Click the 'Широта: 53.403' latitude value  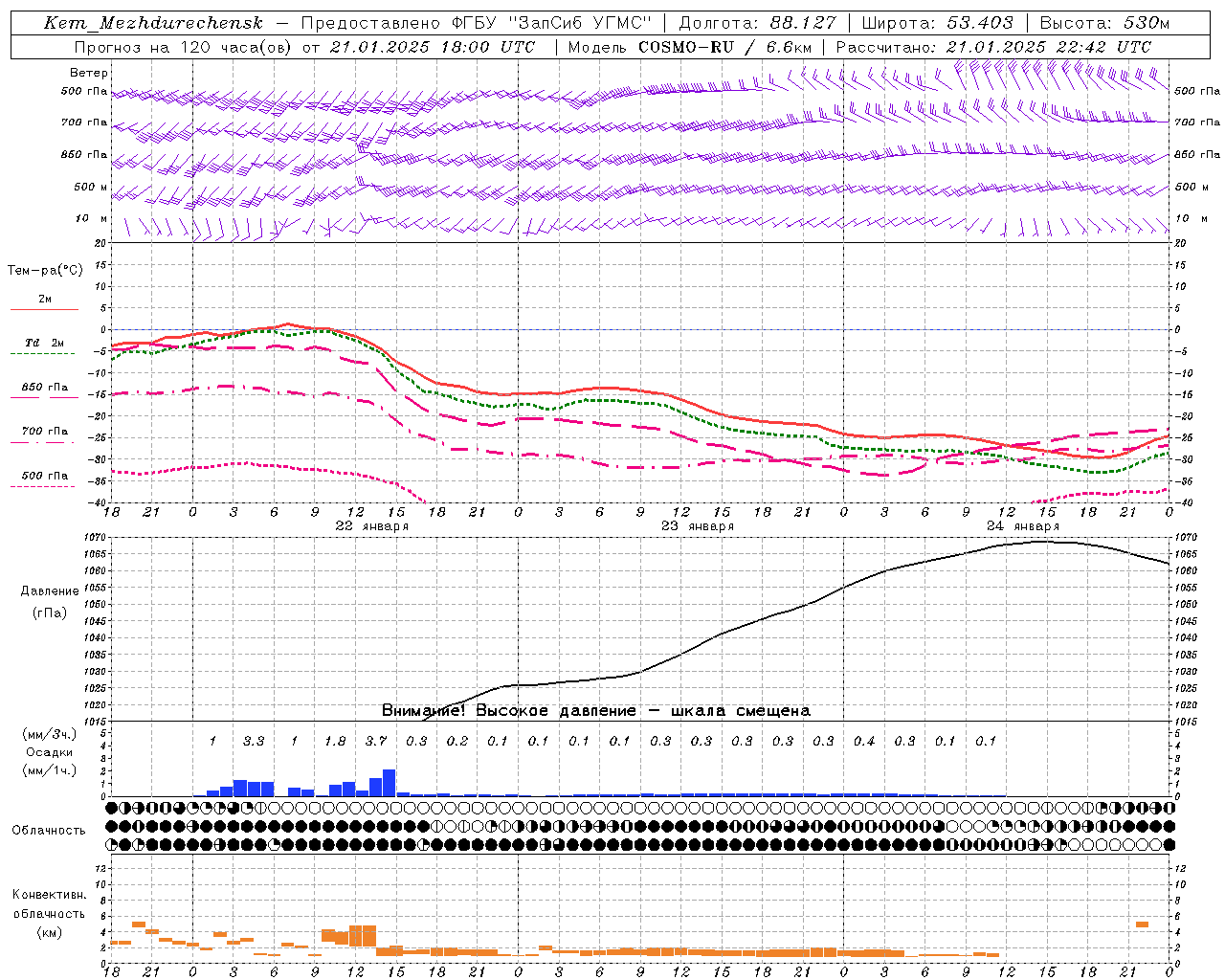937,23
